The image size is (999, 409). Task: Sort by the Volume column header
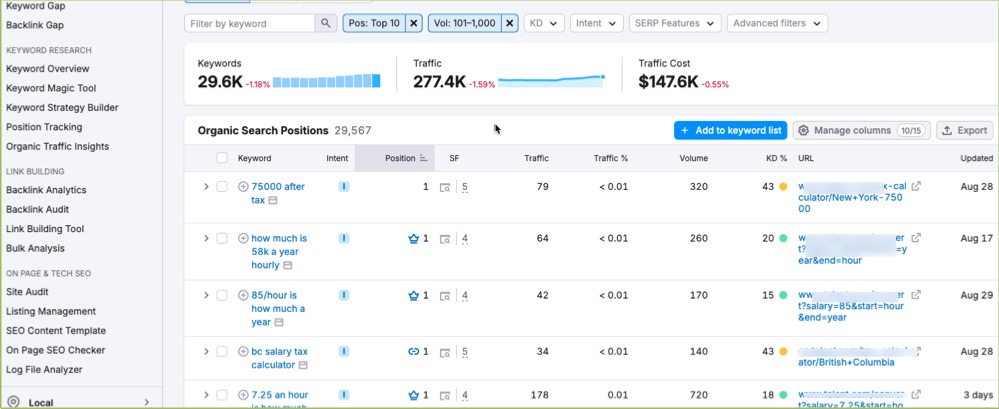point(693,158)
